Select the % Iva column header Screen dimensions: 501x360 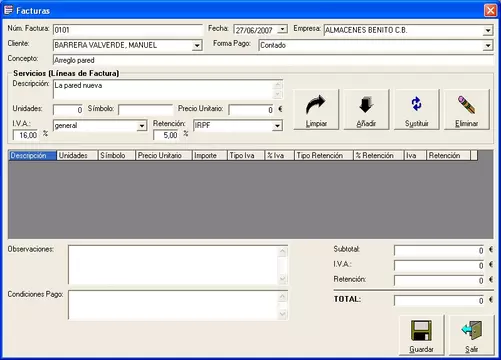pyautogui.click(x=280, y=156)
